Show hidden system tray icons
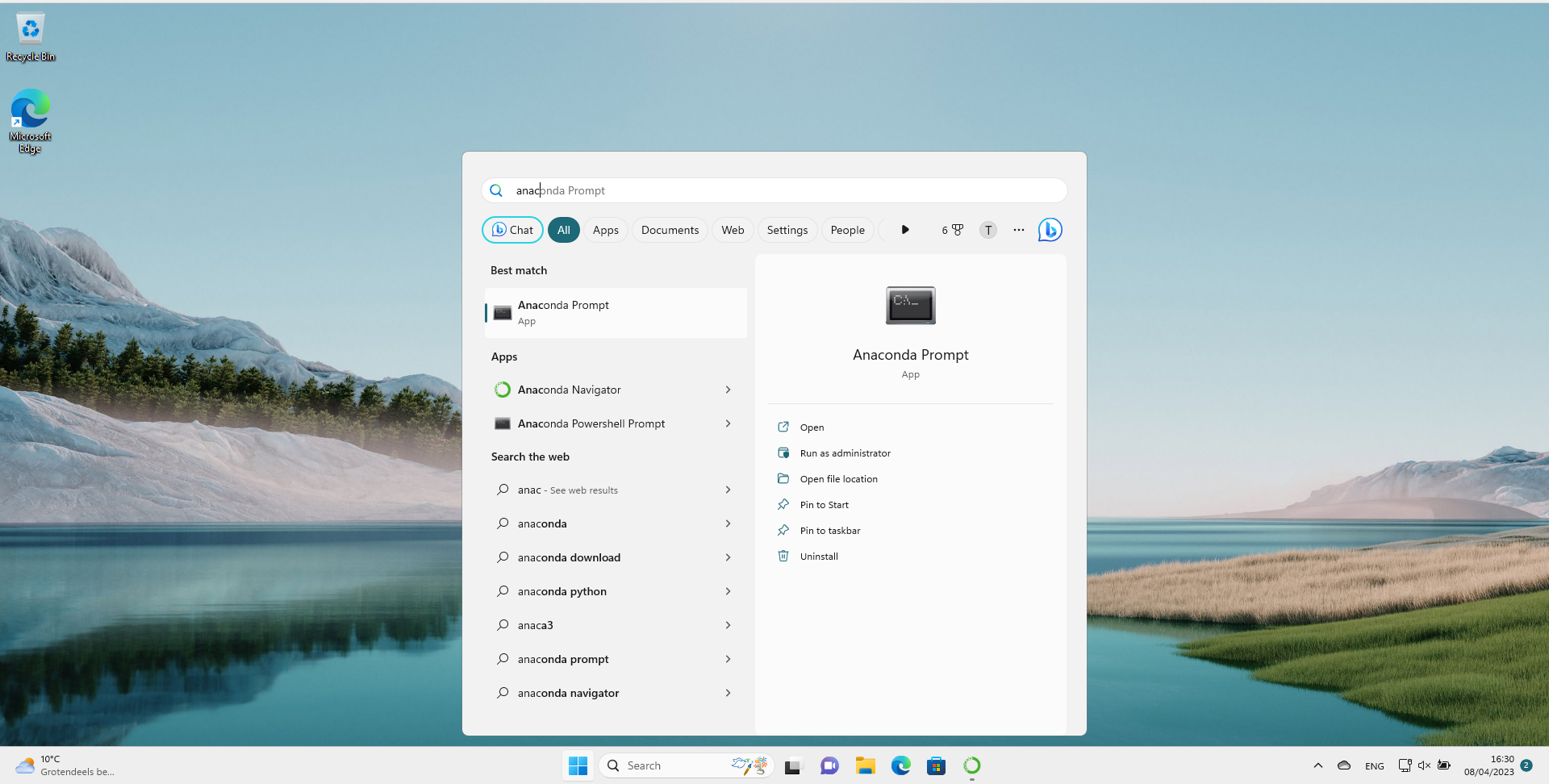The width and height of the screenshot is (1549, 784). [1318, 765]
